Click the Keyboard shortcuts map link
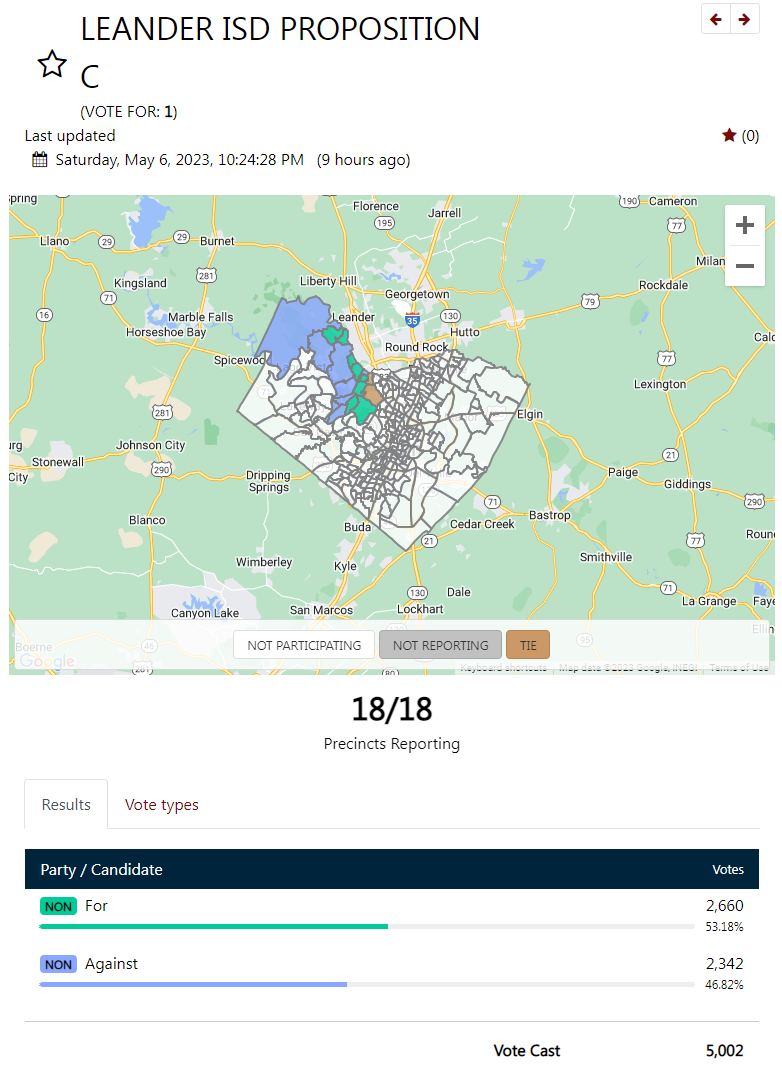The width and height of the screenshot is (782, 1083). pyautogui.click(x=504, y=668)
